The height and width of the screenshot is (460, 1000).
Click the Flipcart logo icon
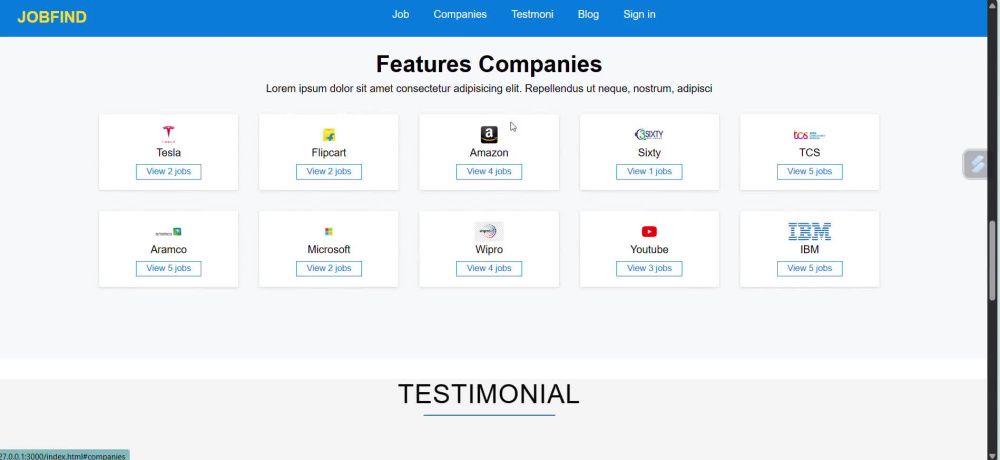329,135
